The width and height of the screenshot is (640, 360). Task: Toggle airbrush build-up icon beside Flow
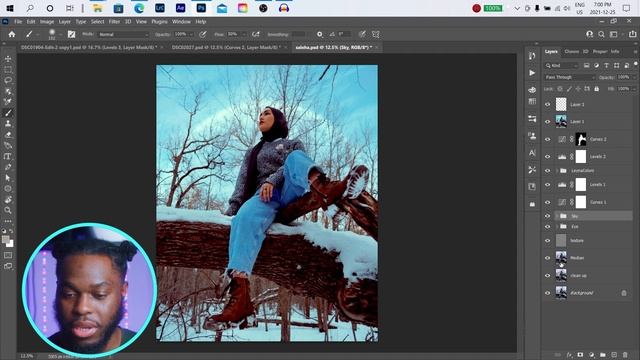pyautogui.click(x=256, y=34)
